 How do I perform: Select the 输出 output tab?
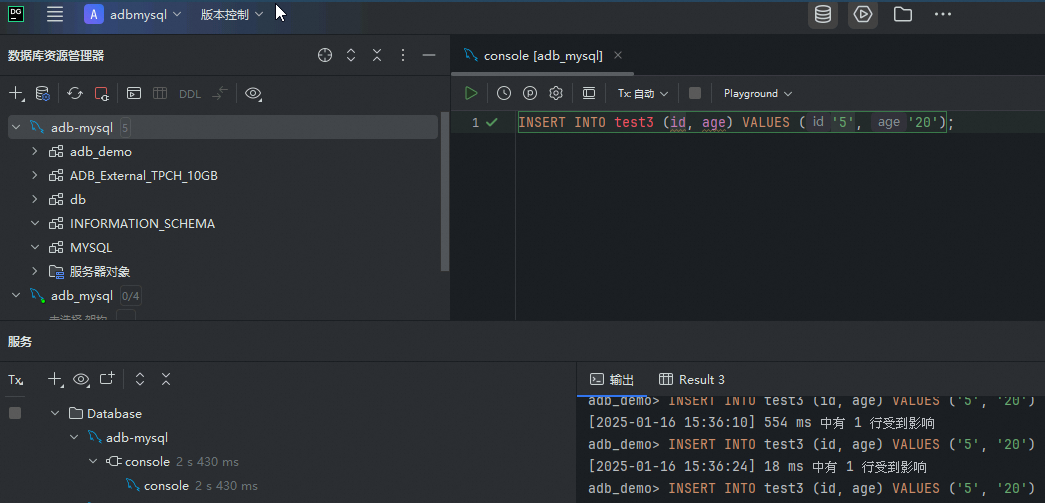pyautogui.click(x=612, y=379)
